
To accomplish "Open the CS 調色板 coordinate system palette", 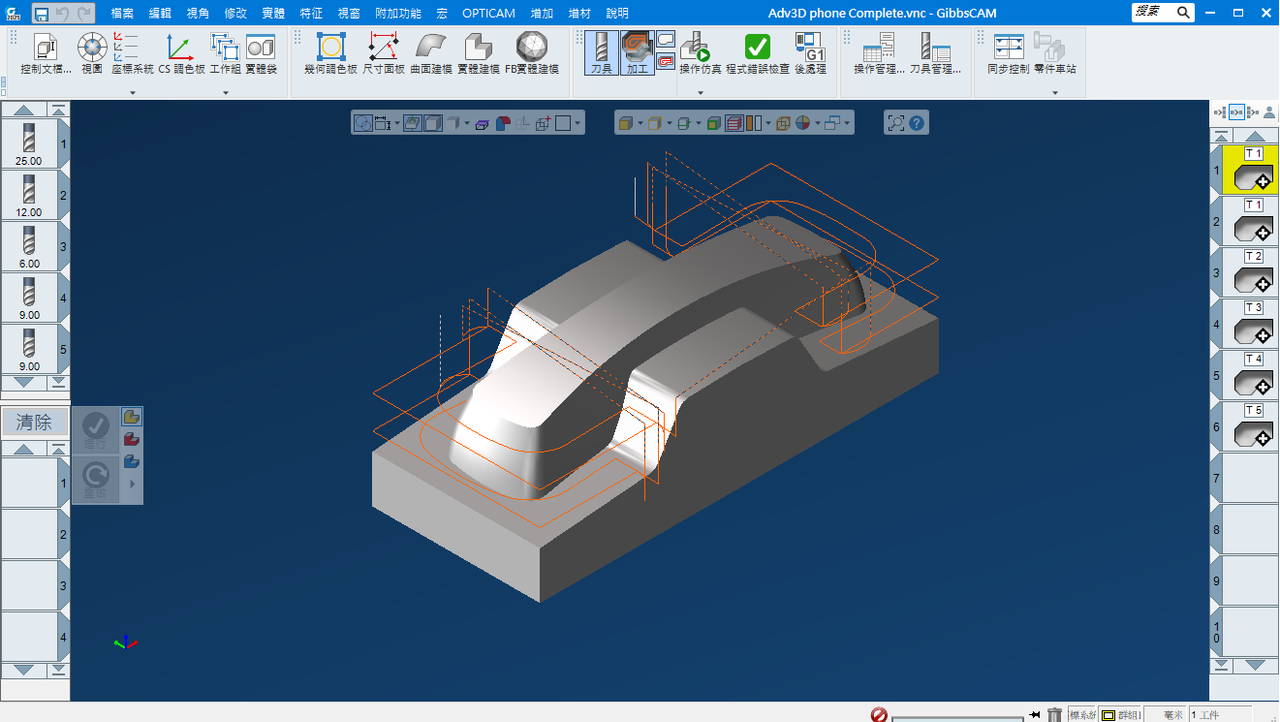I will 181,54.
